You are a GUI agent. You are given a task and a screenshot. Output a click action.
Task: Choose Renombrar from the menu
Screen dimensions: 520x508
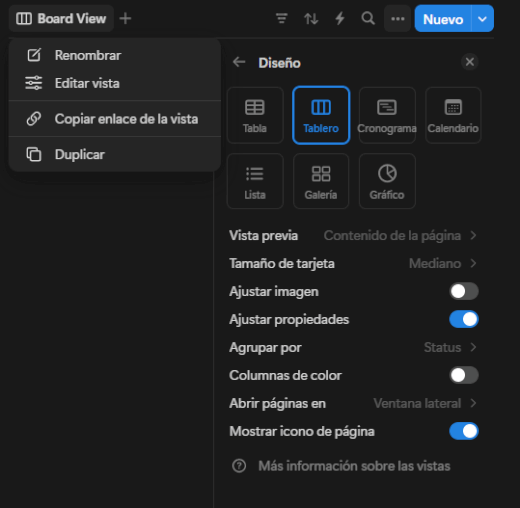[115, 55]
